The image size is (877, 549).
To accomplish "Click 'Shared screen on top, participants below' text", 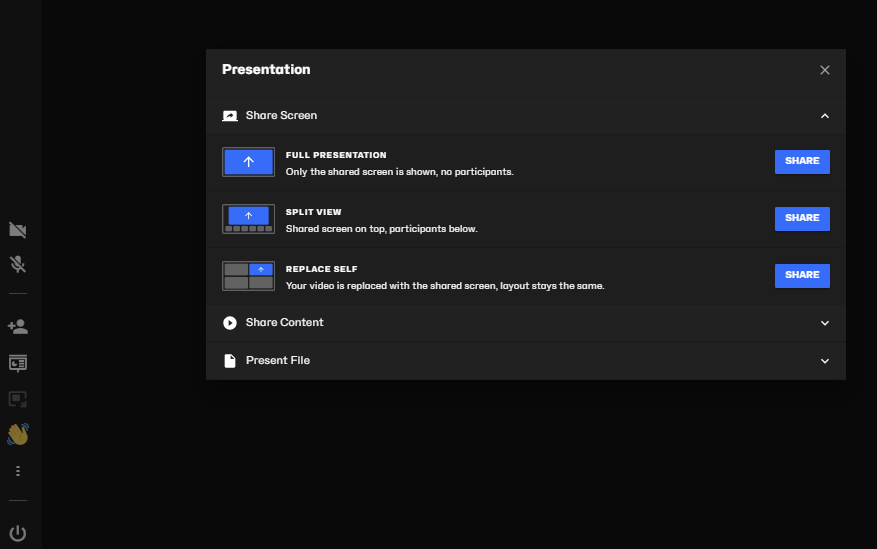I will (x=381, y=229).
